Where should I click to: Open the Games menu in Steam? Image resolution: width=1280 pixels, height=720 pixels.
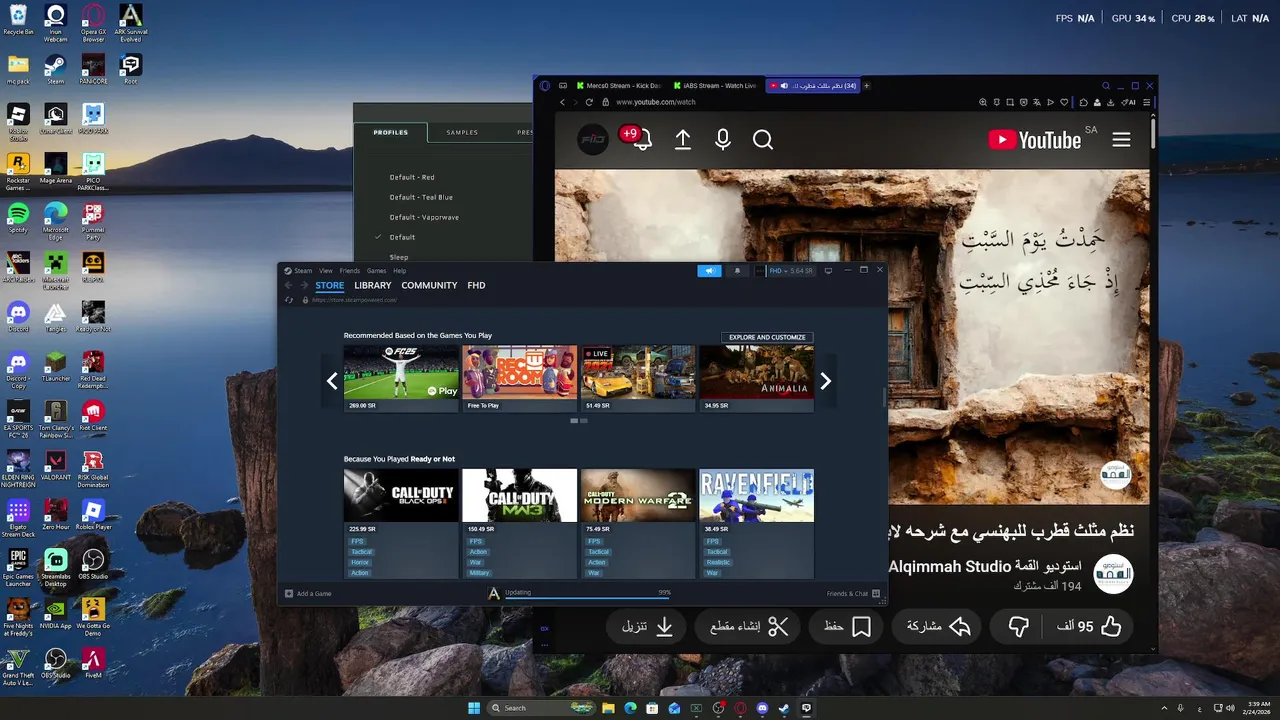pos(376,271)
